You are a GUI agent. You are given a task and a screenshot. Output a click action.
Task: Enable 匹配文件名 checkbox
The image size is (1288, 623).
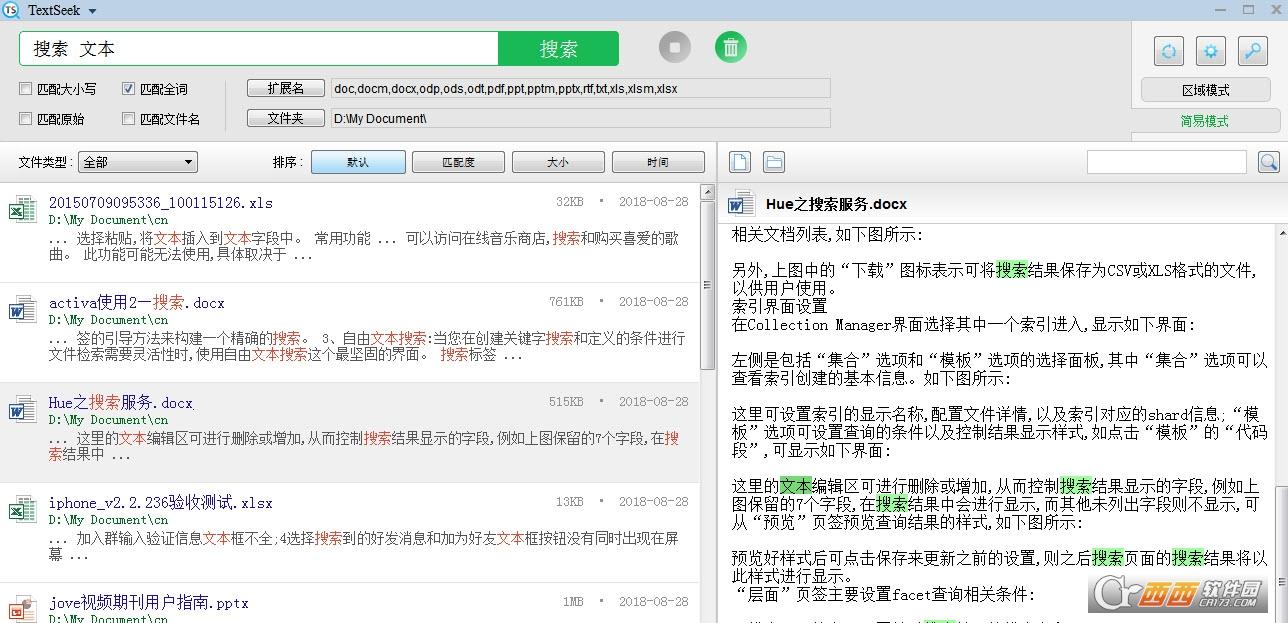(x=128, y=118)
